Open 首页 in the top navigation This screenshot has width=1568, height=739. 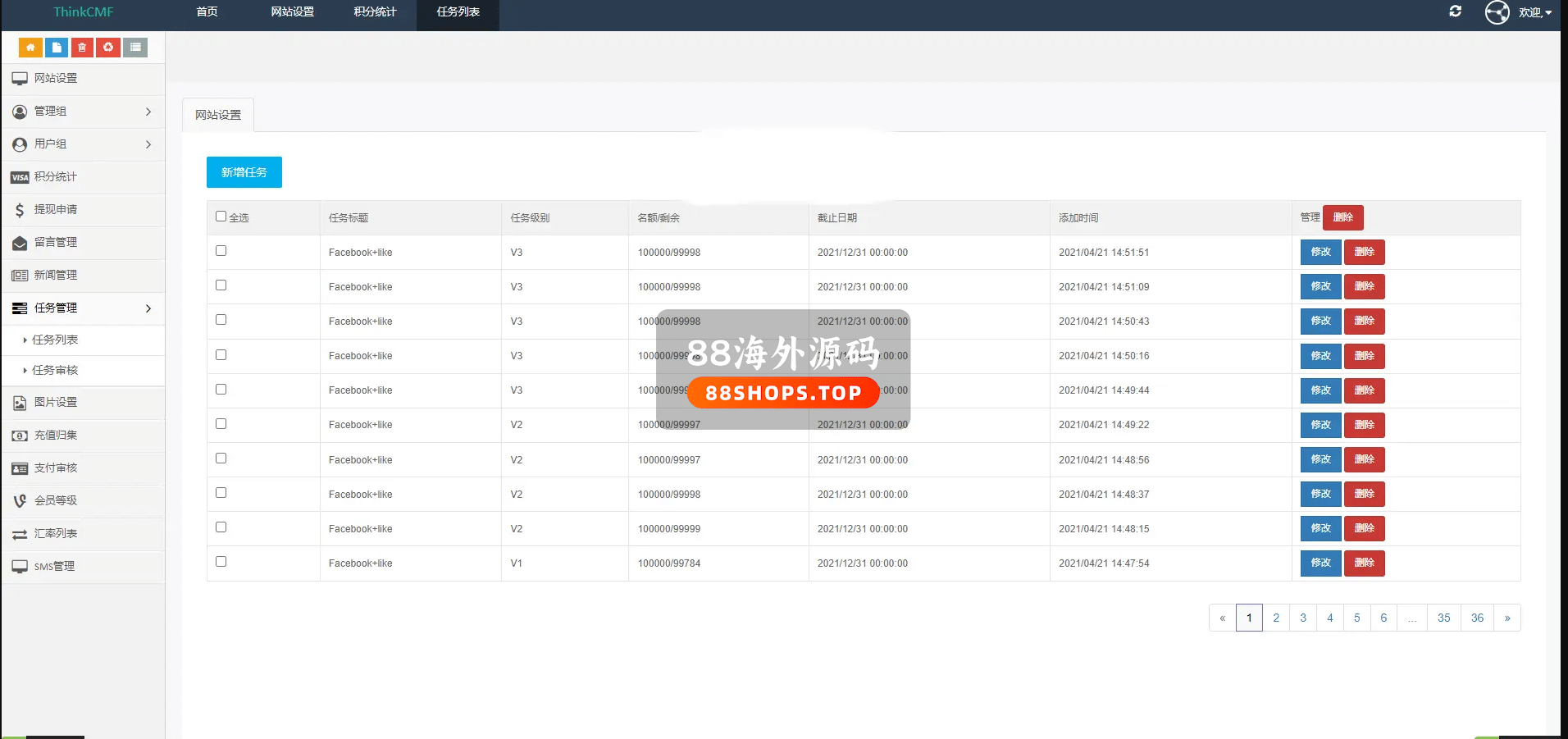coord(207,12)
